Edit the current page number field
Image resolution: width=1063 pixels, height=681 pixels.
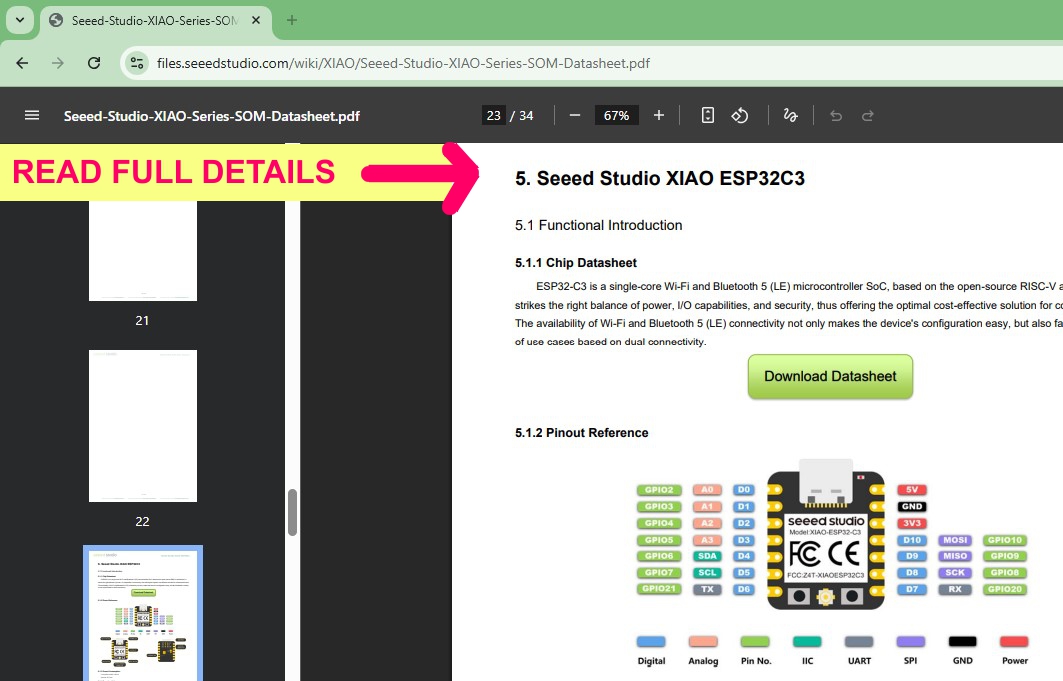[494, 115]
